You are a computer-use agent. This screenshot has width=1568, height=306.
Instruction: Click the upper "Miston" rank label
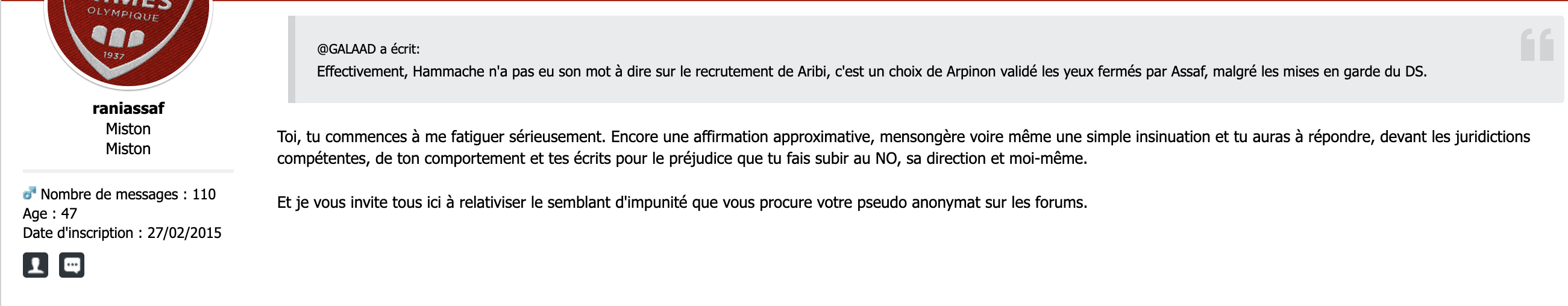[x=128, y=129]
